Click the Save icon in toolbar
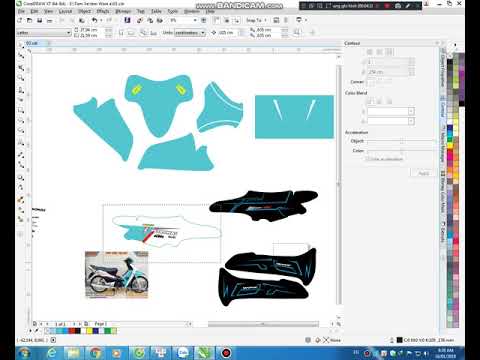Viewport: 480px width, 360px height. coord(39,20)
